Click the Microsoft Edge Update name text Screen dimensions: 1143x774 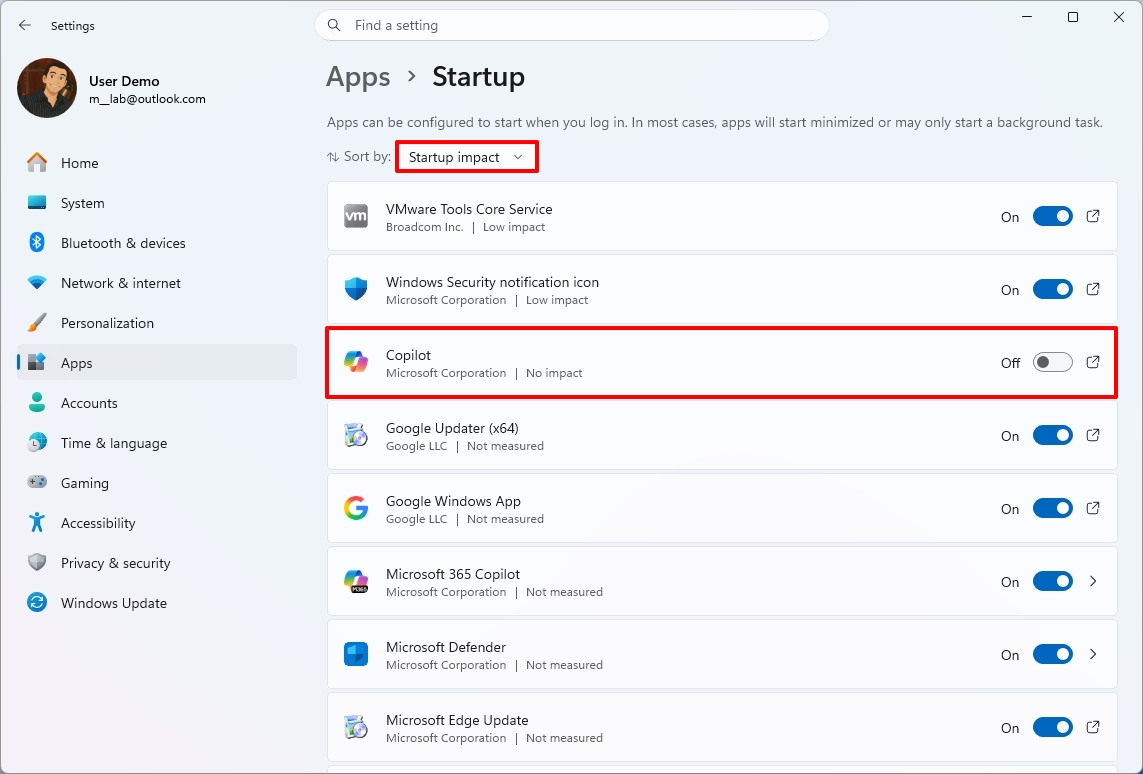(457, 720)
